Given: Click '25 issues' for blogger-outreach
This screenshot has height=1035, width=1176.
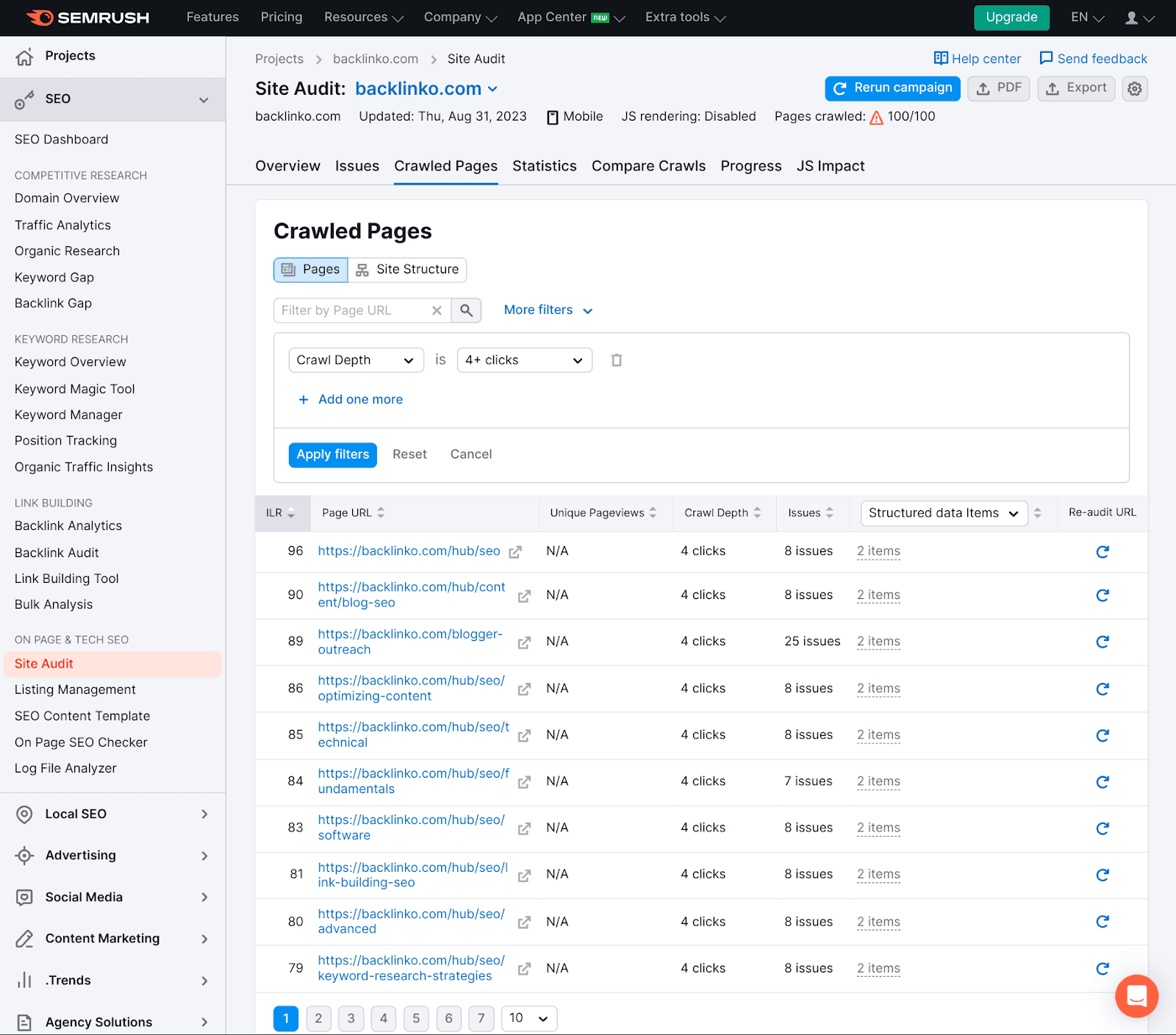Looking at the screenshot, I should point(812,642).
